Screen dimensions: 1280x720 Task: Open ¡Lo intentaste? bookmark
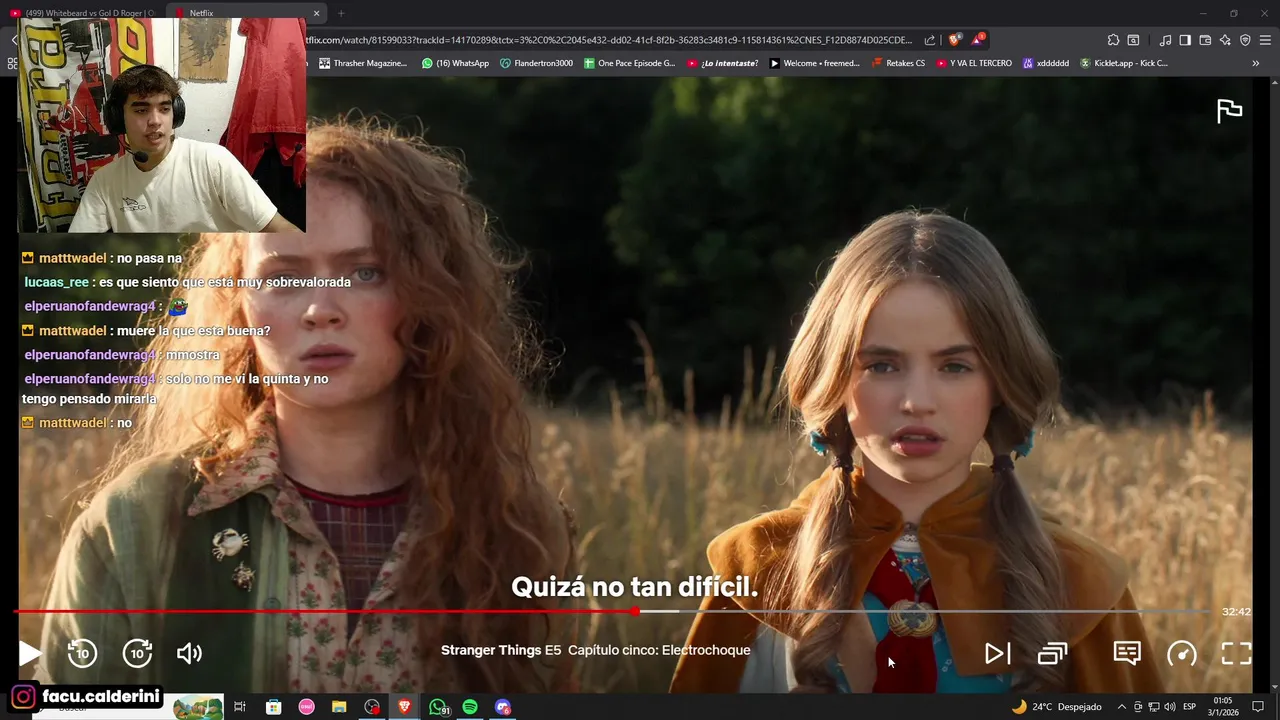click(x=722, y=63)
